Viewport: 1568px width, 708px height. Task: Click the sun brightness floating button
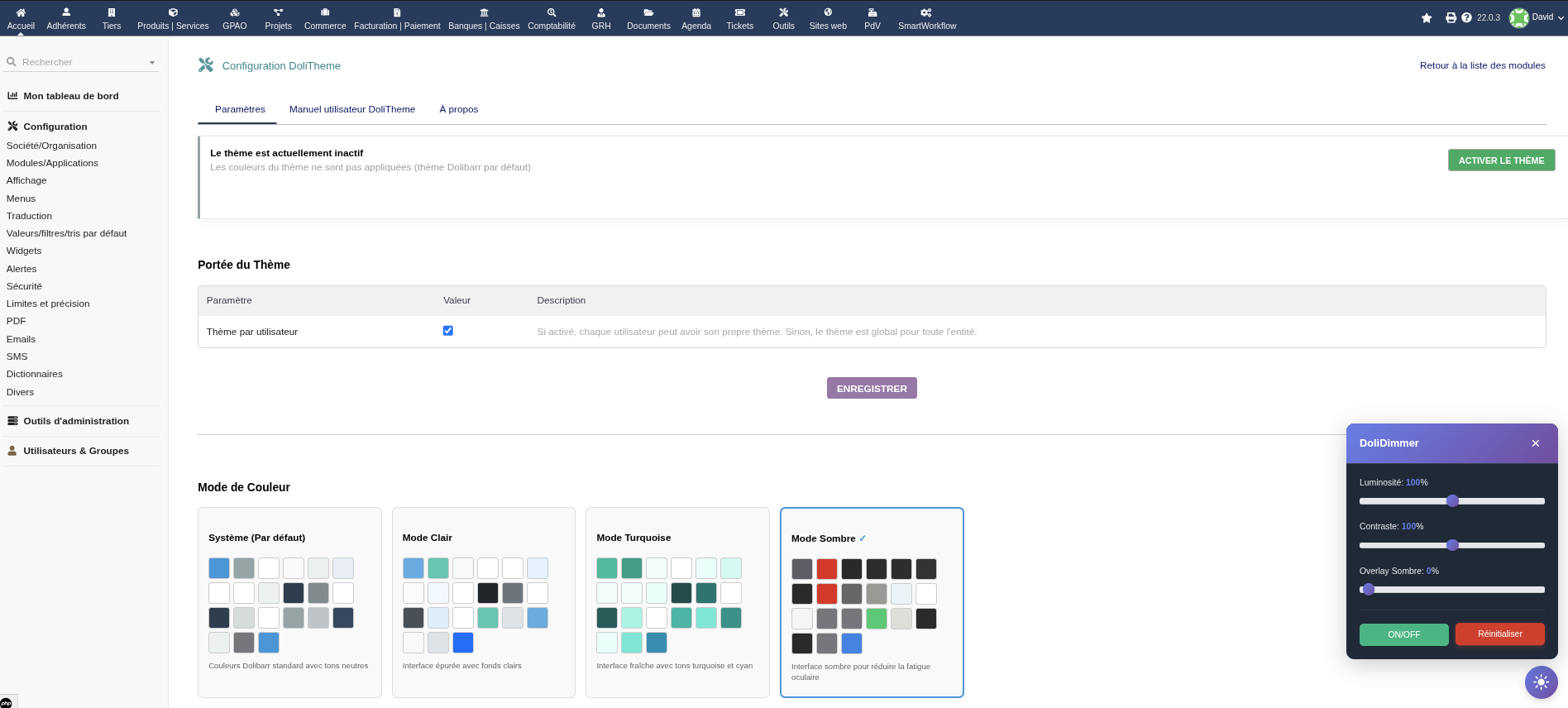point(1541,682)
